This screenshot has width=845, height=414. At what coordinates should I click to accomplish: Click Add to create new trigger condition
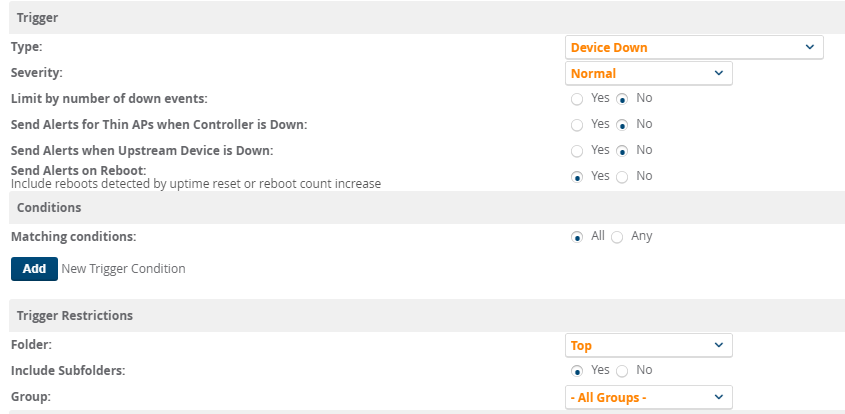point(34,268)
